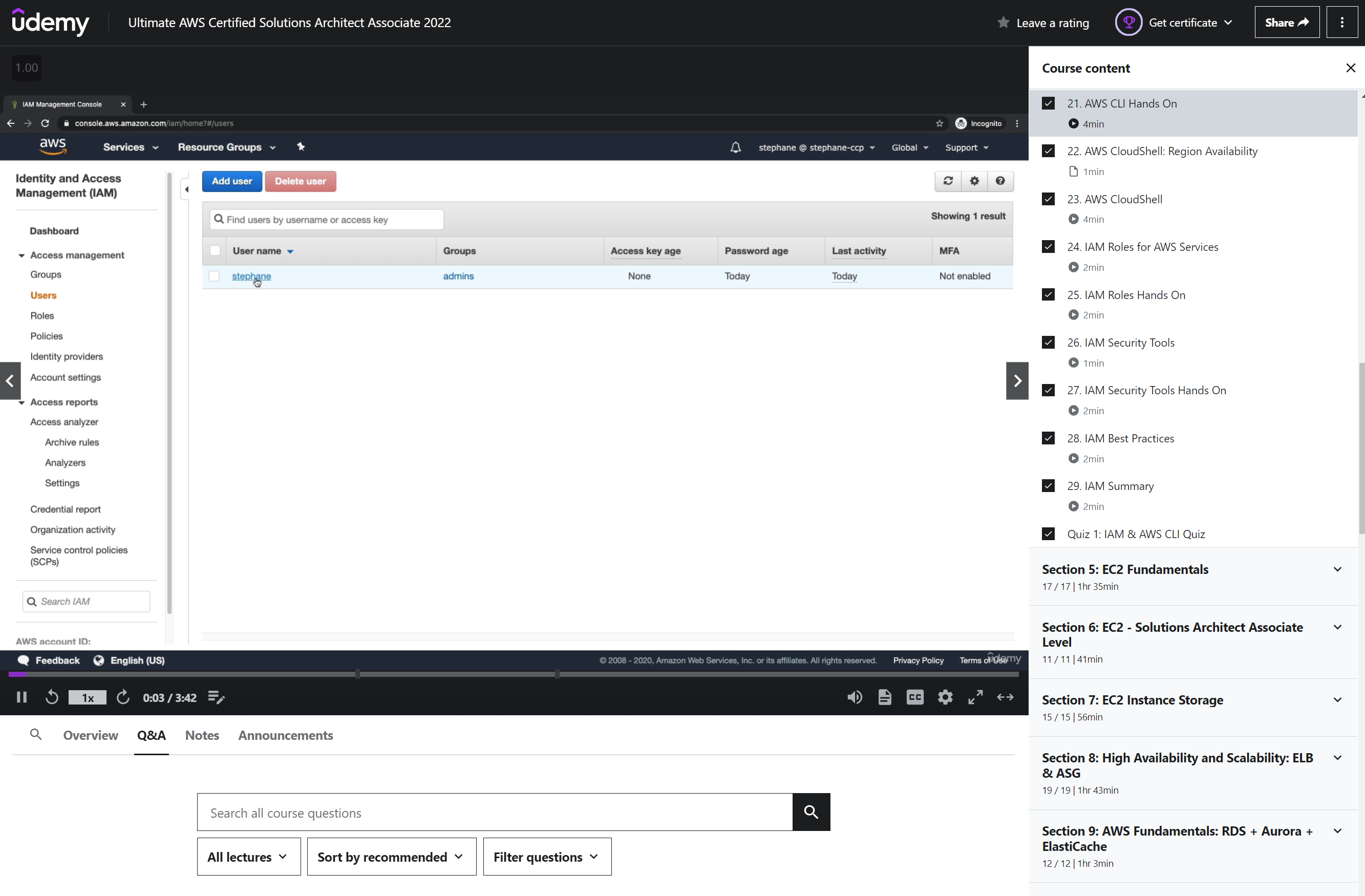The image size is (1365, 896).
Task: Switch to the Notes tab
Action: click(202, 735)
